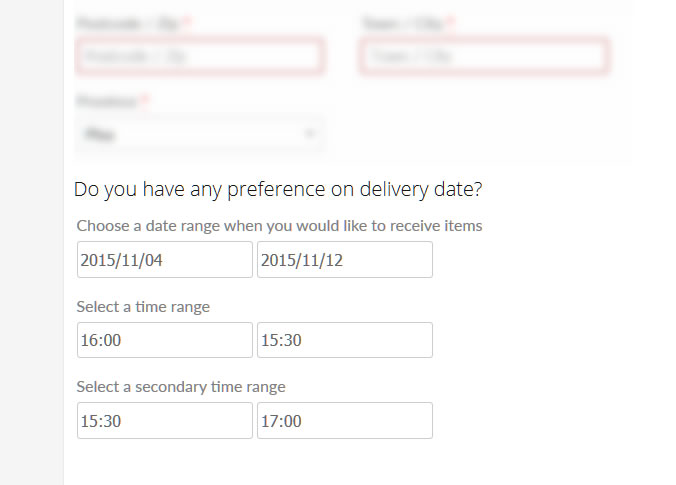Click the Postcode / Zip input field

coord(199,57)
